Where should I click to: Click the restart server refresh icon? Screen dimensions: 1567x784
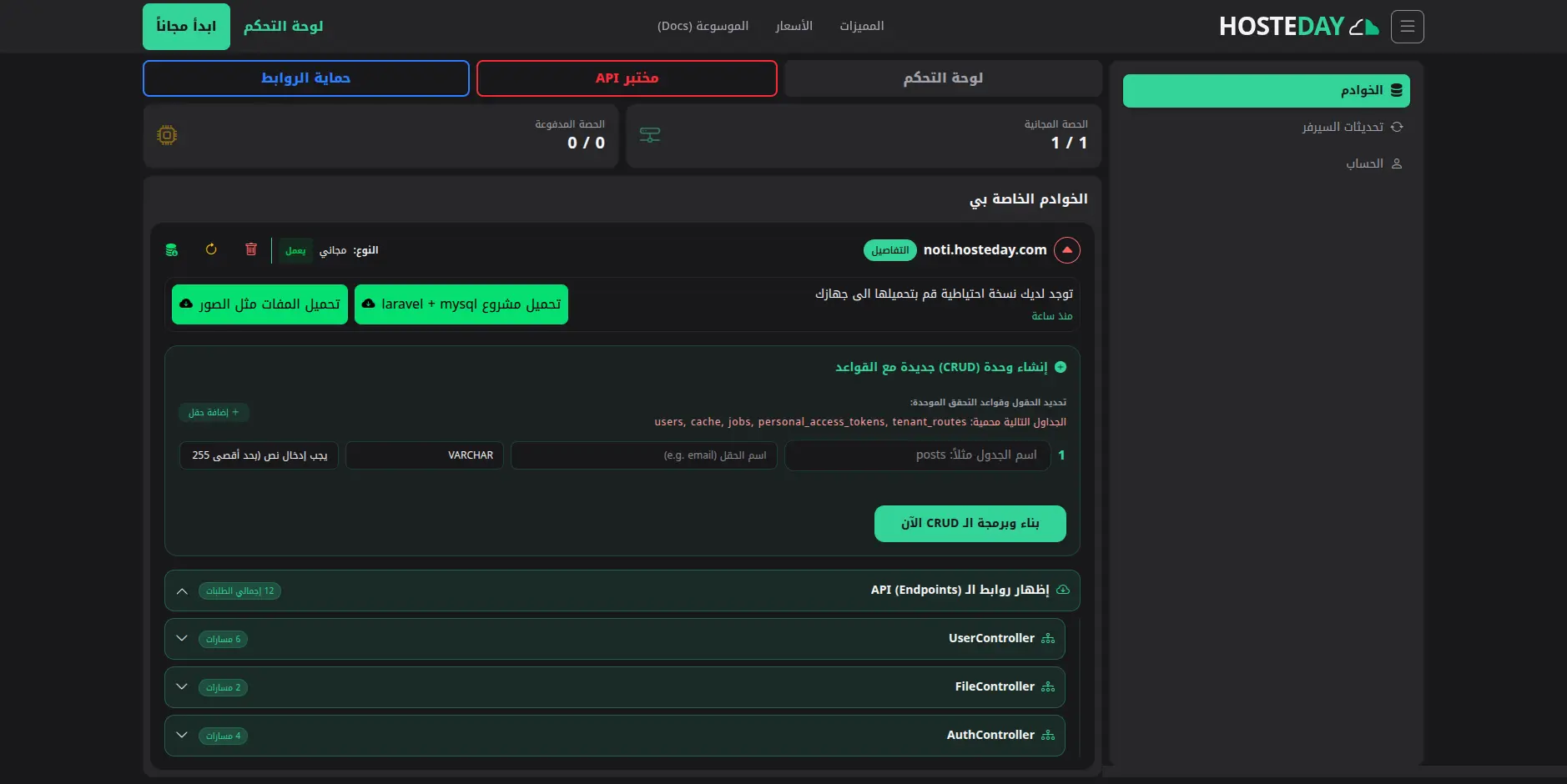[x=211, y=249]
